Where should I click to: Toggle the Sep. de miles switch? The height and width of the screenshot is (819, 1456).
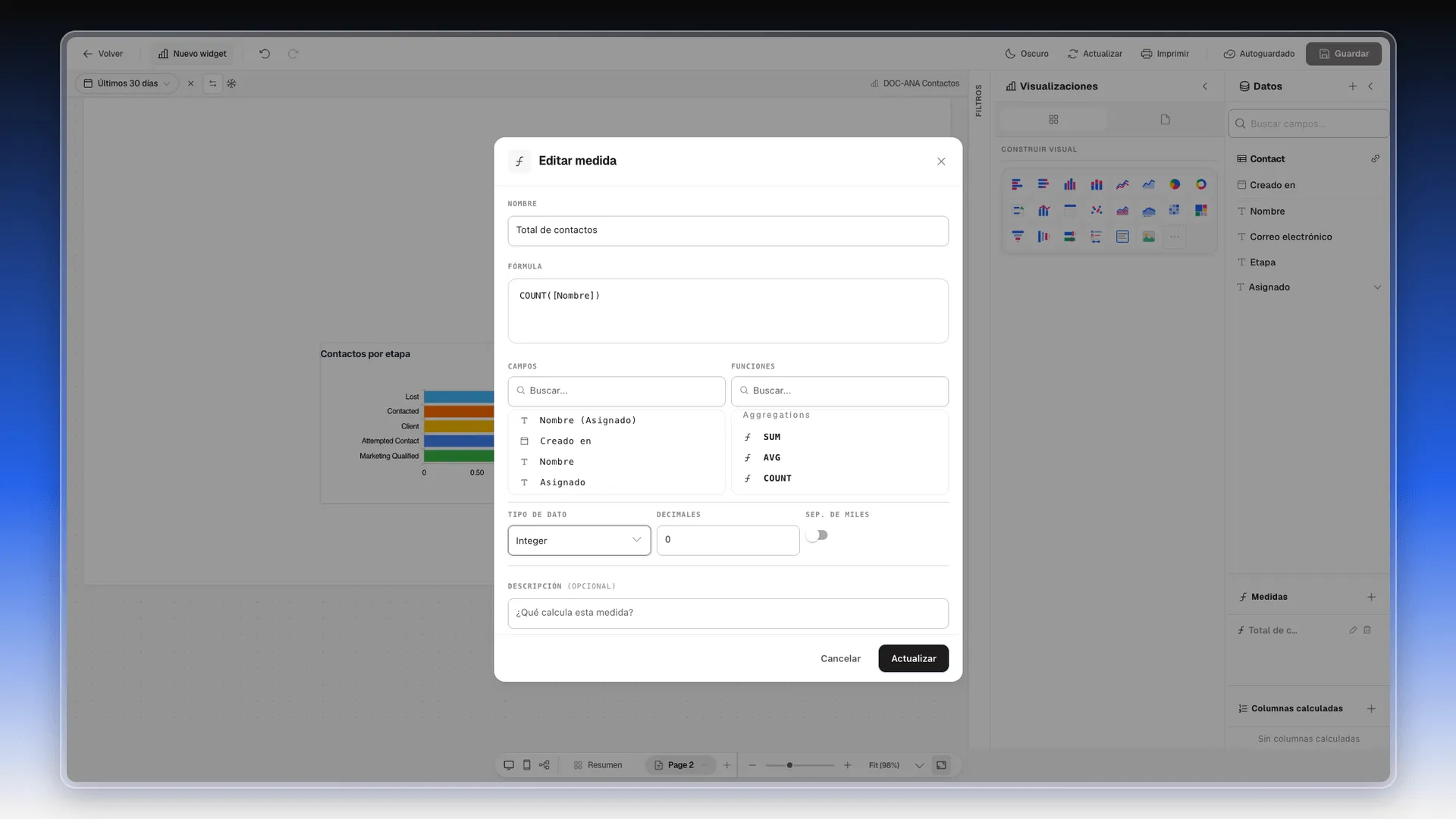point(817,535)
